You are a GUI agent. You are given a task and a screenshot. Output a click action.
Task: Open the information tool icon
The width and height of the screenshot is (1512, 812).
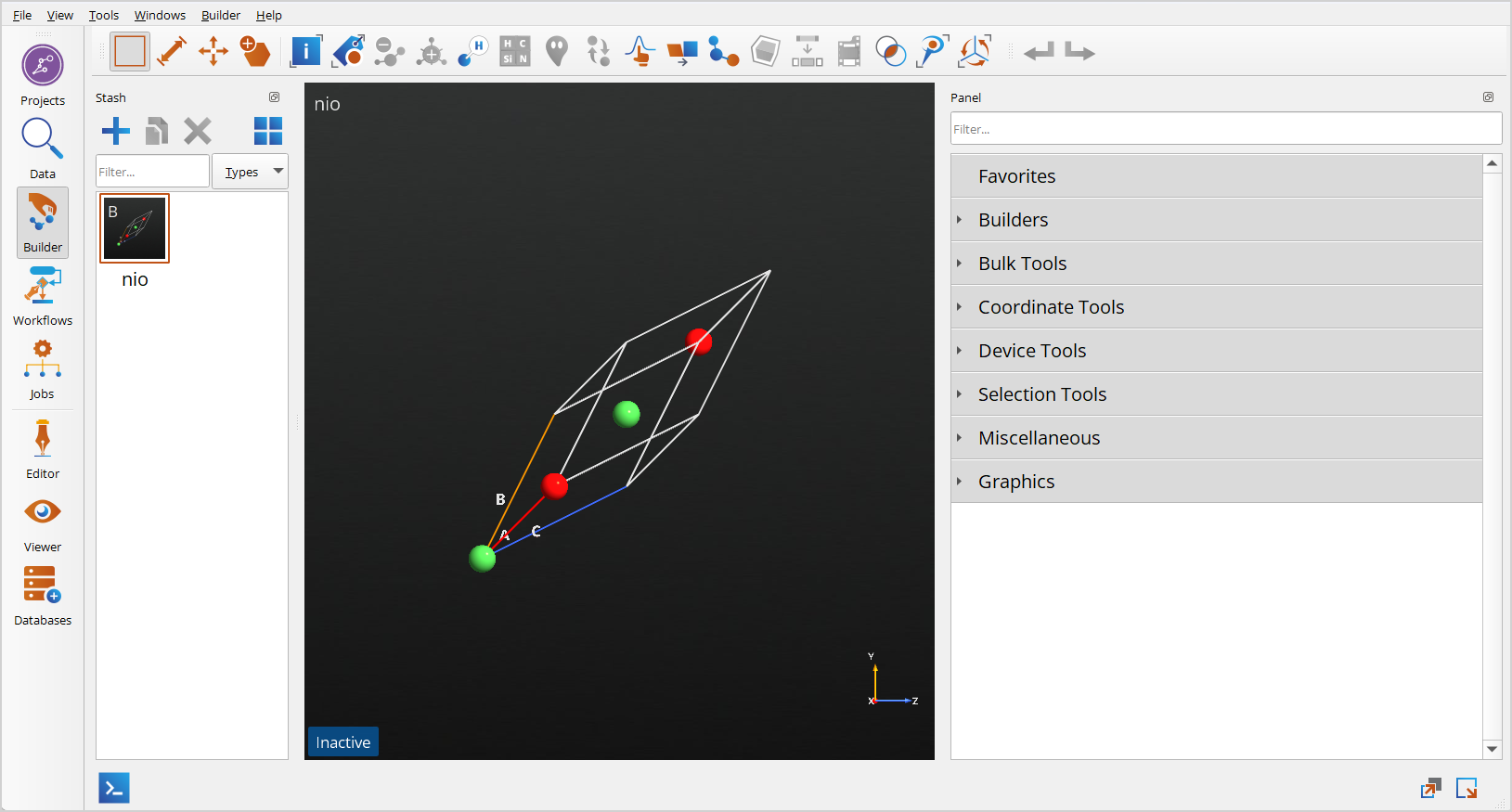pos(305,51)
